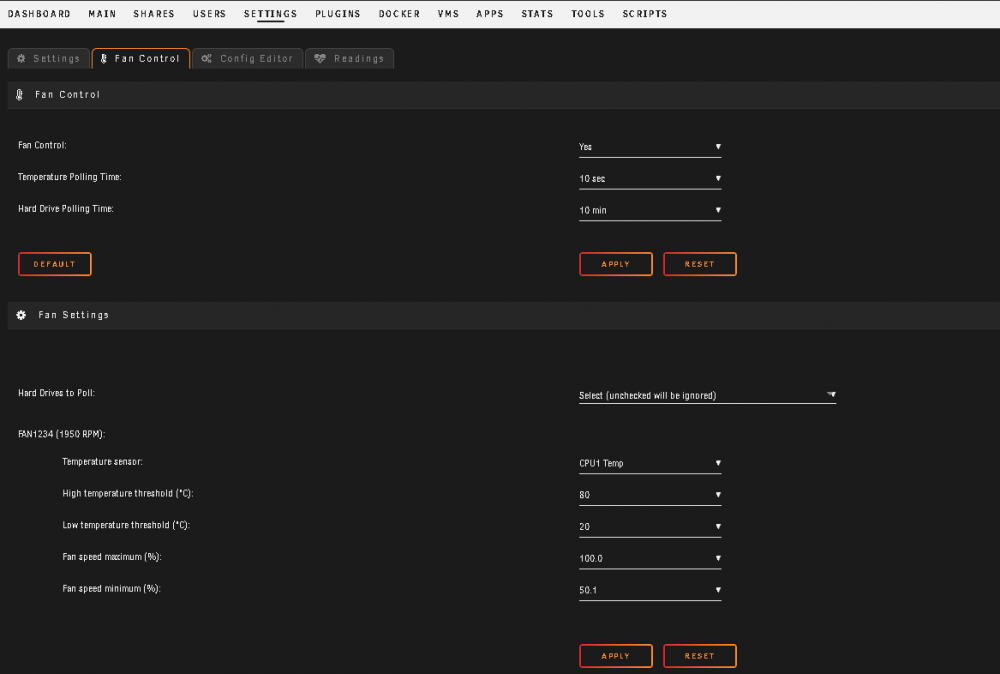Go to Scripts

pos(645,13)
